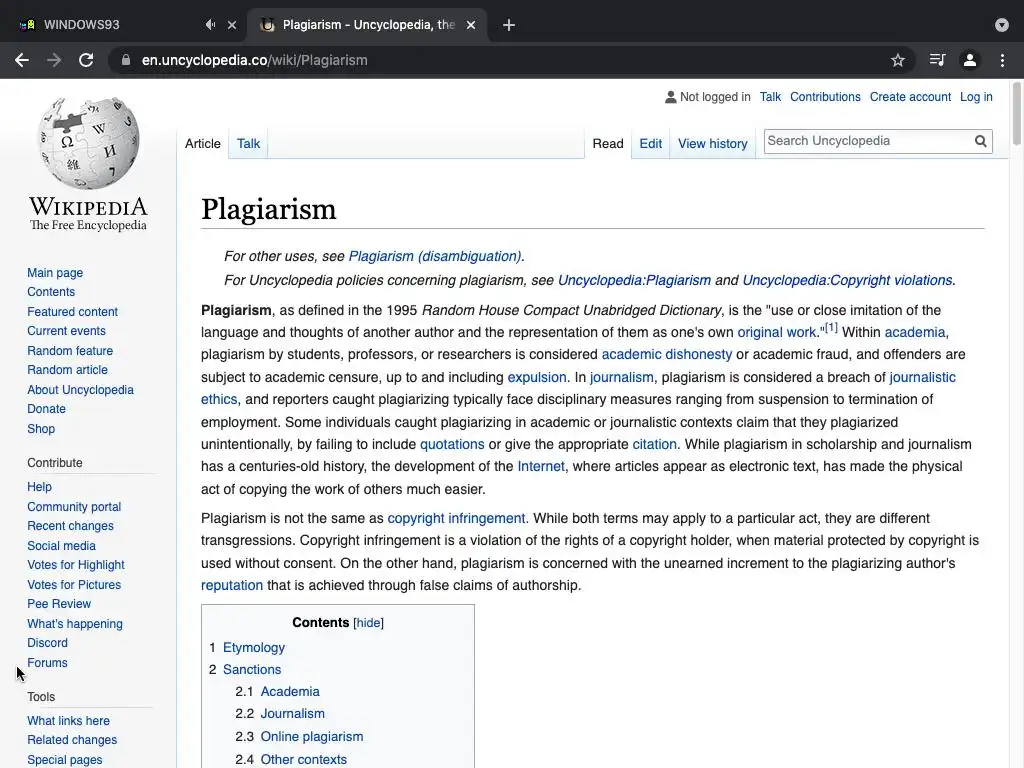Reload the page with the refresh icon
Image resolution: width=1024 pixels, height=768 pixels.
[x=86, y=60]
